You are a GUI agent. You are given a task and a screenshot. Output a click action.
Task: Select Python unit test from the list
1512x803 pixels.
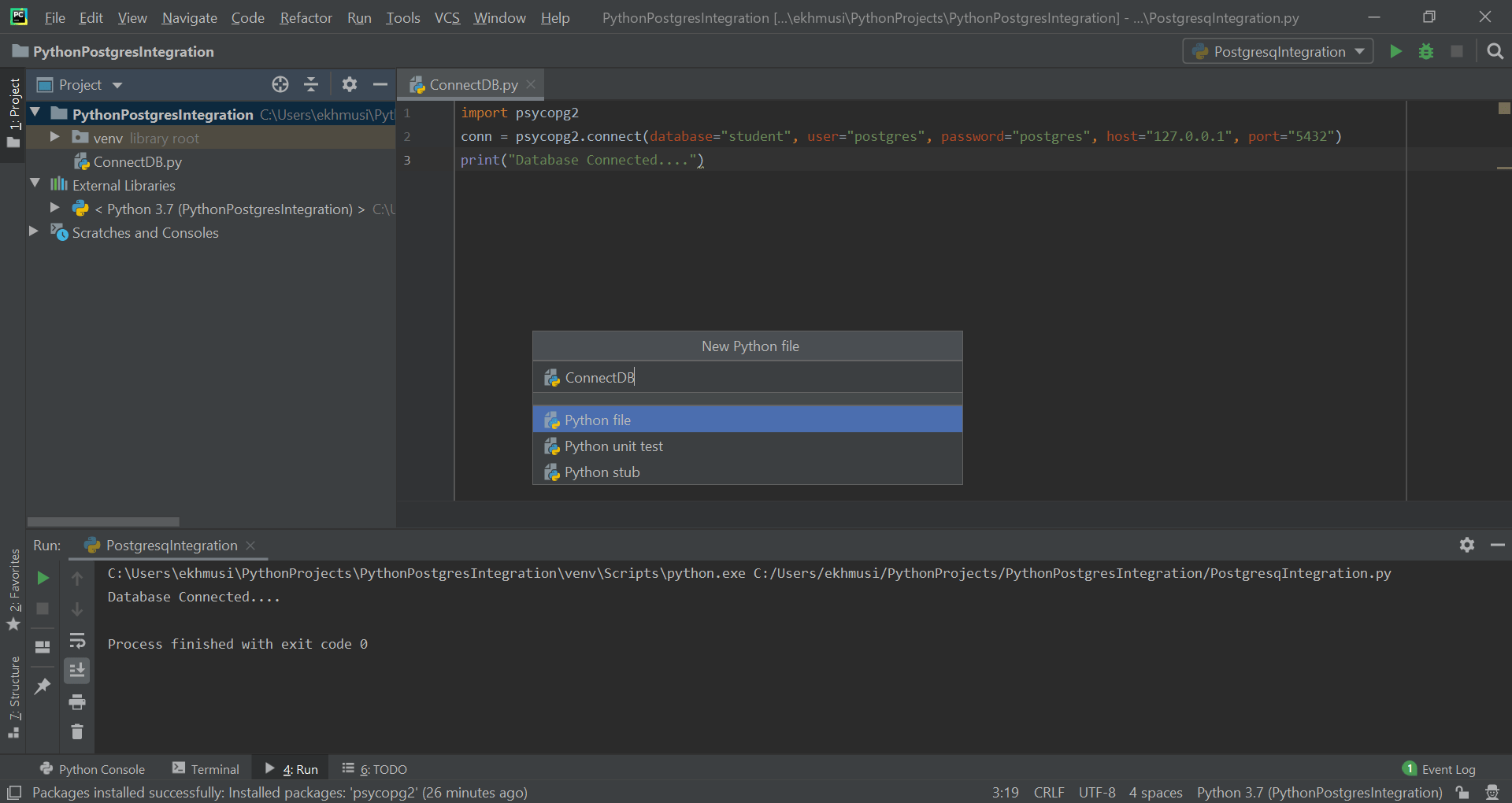click(613, 446)
